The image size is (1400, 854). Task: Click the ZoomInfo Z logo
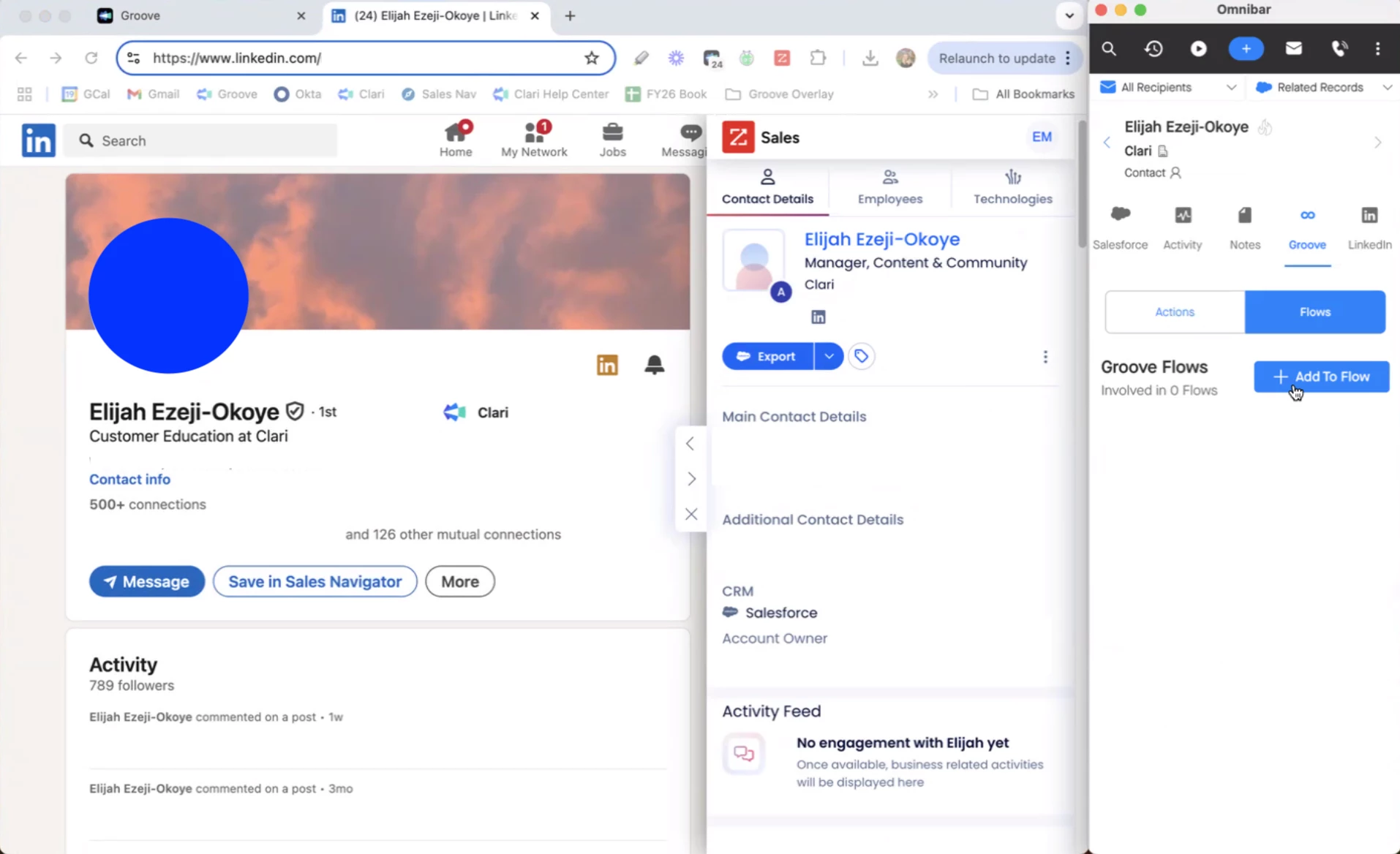[x=738, y=137]
